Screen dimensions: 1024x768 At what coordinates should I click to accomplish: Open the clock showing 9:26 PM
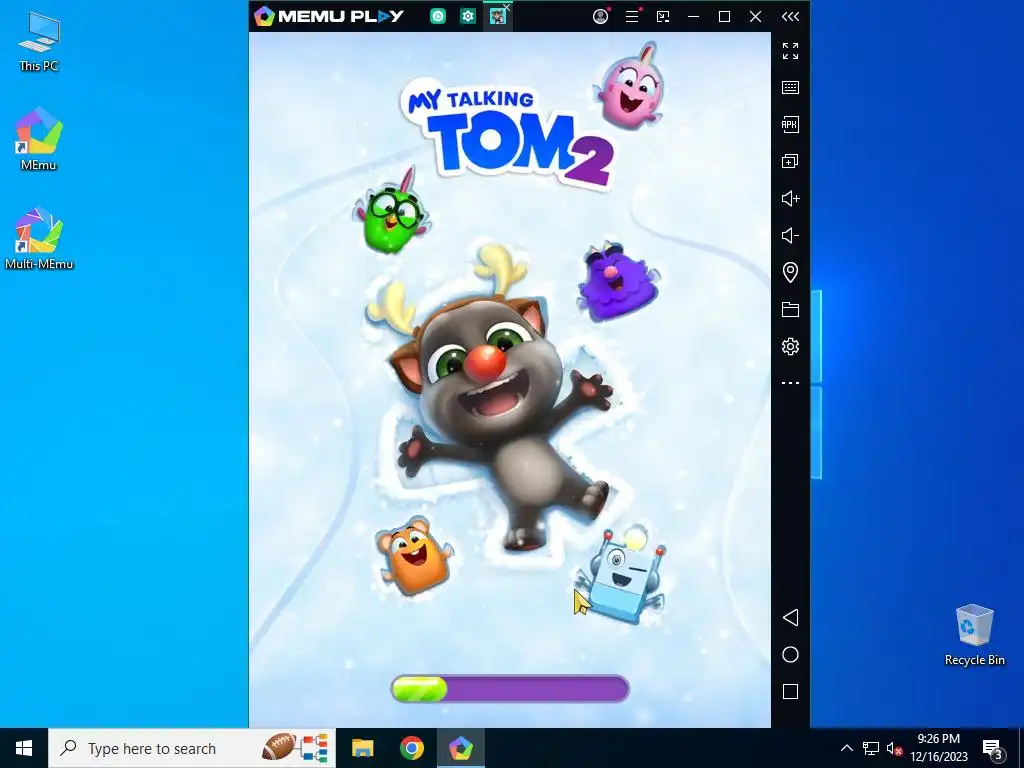(938, 748)
